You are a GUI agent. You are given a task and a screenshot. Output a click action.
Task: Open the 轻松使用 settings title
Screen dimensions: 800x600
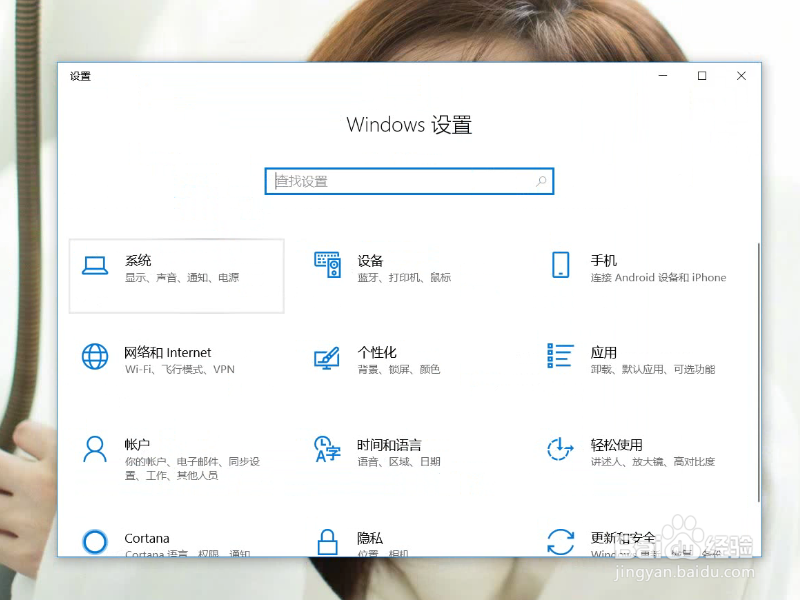click(x=616, y=445)
